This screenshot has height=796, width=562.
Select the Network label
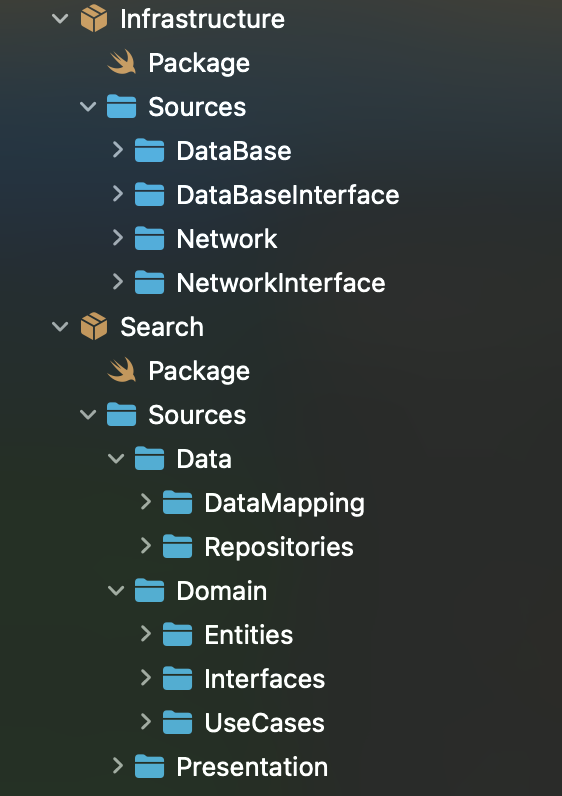[x=227, y=239]
